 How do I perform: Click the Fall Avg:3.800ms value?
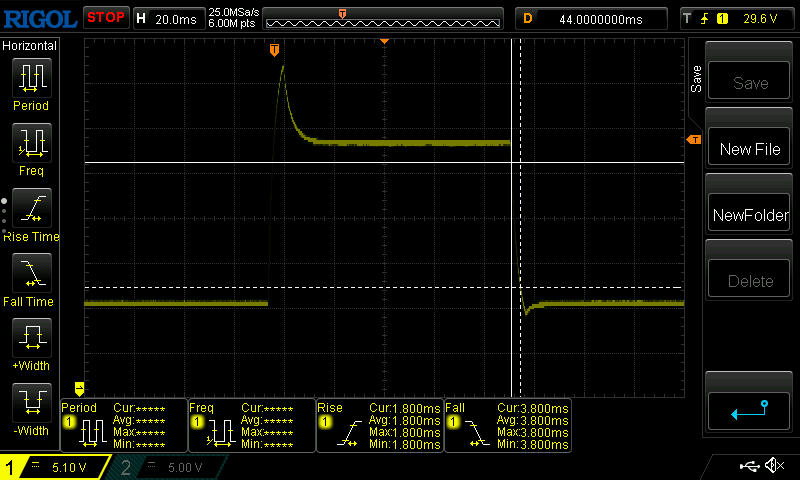(533, 420)
